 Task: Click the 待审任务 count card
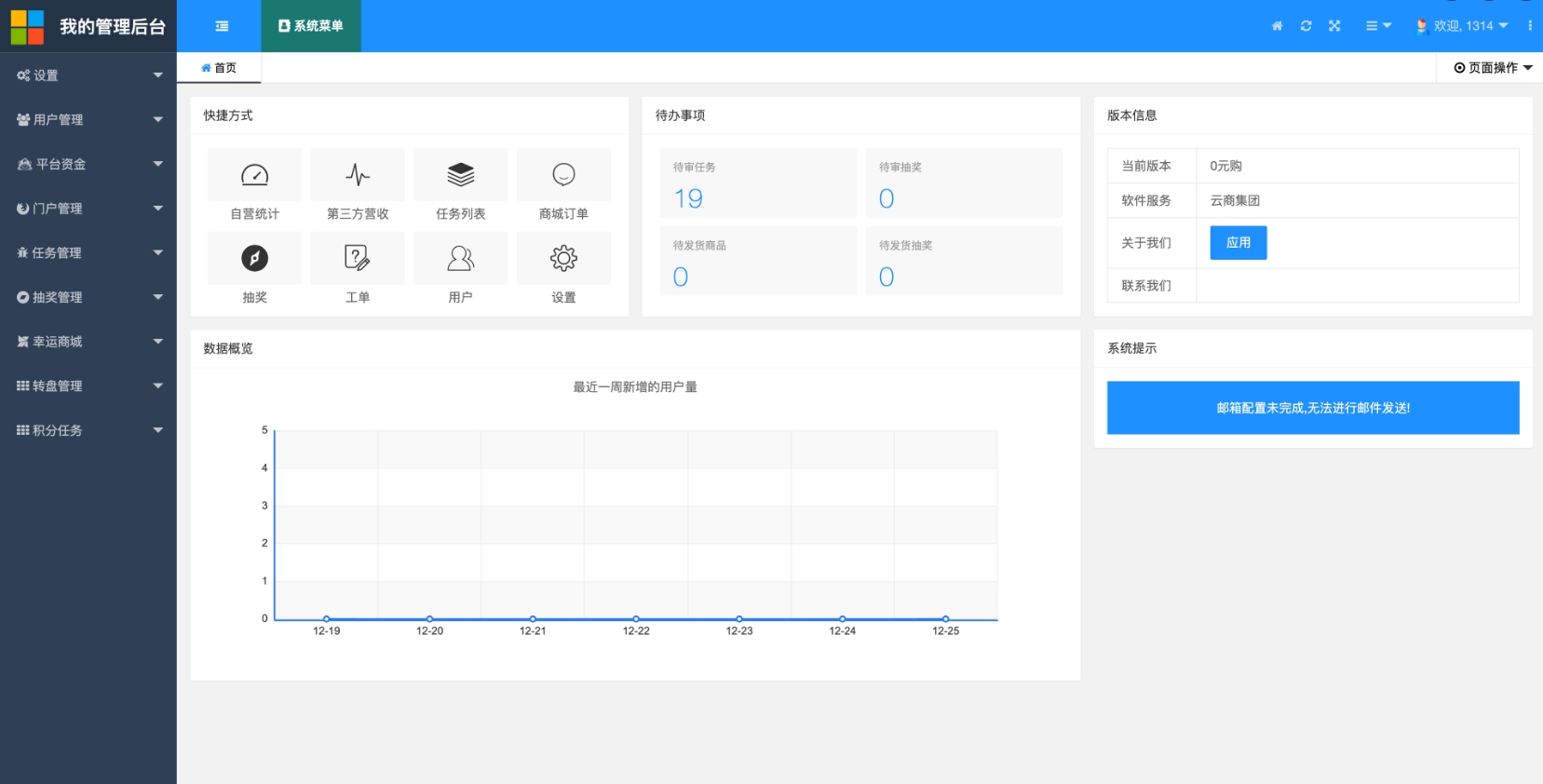(x=758, y=183)
